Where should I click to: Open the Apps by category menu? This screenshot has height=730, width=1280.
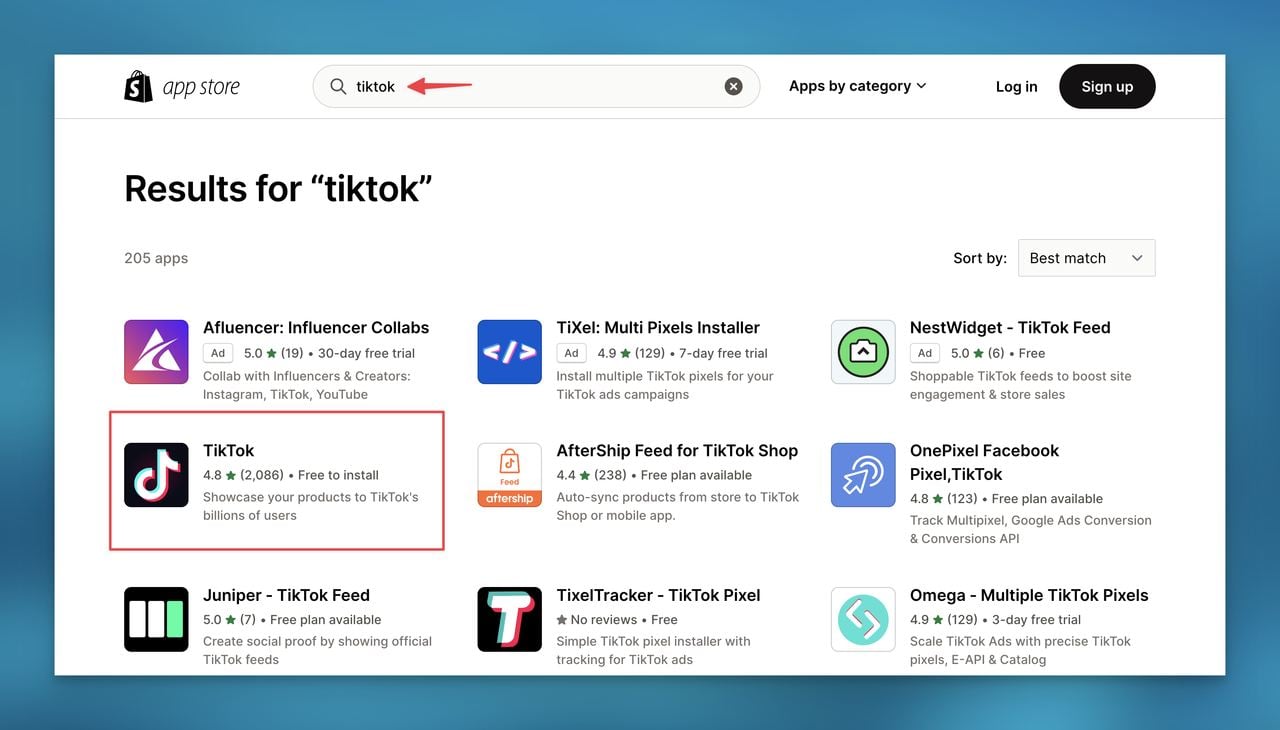click(x=858, y=86)
